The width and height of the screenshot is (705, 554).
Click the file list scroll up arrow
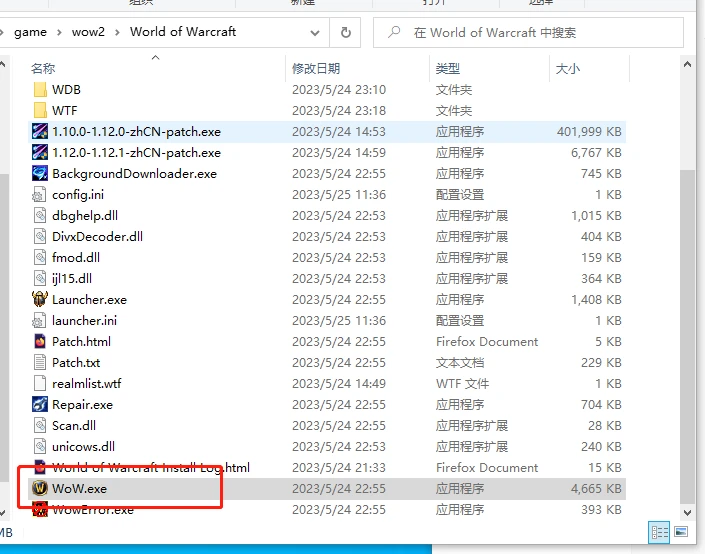pos(687,65)
